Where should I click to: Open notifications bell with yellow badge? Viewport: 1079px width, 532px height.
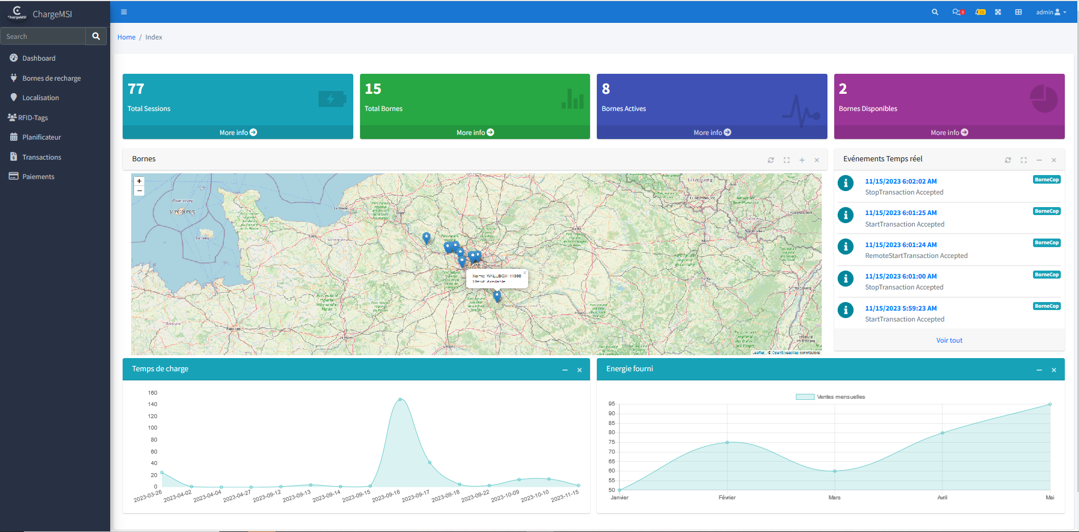(x=979, y=12)
